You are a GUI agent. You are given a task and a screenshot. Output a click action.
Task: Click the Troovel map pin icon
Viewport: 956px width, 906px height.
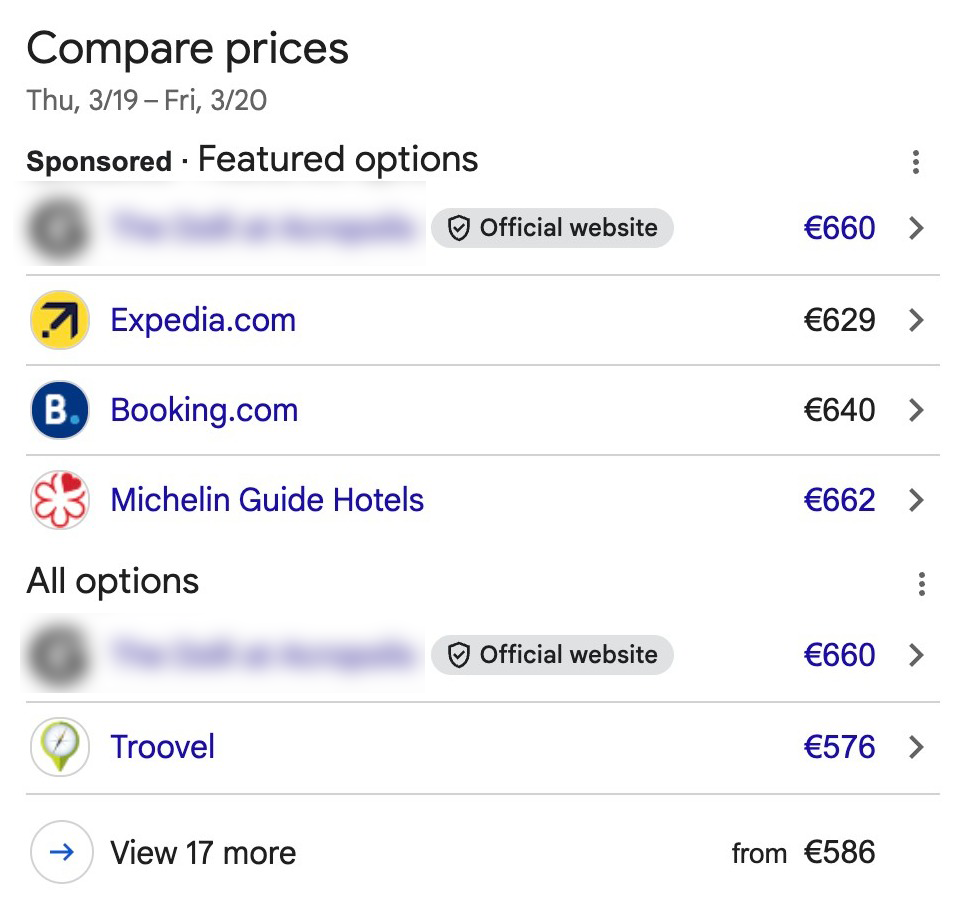[59, 747]
